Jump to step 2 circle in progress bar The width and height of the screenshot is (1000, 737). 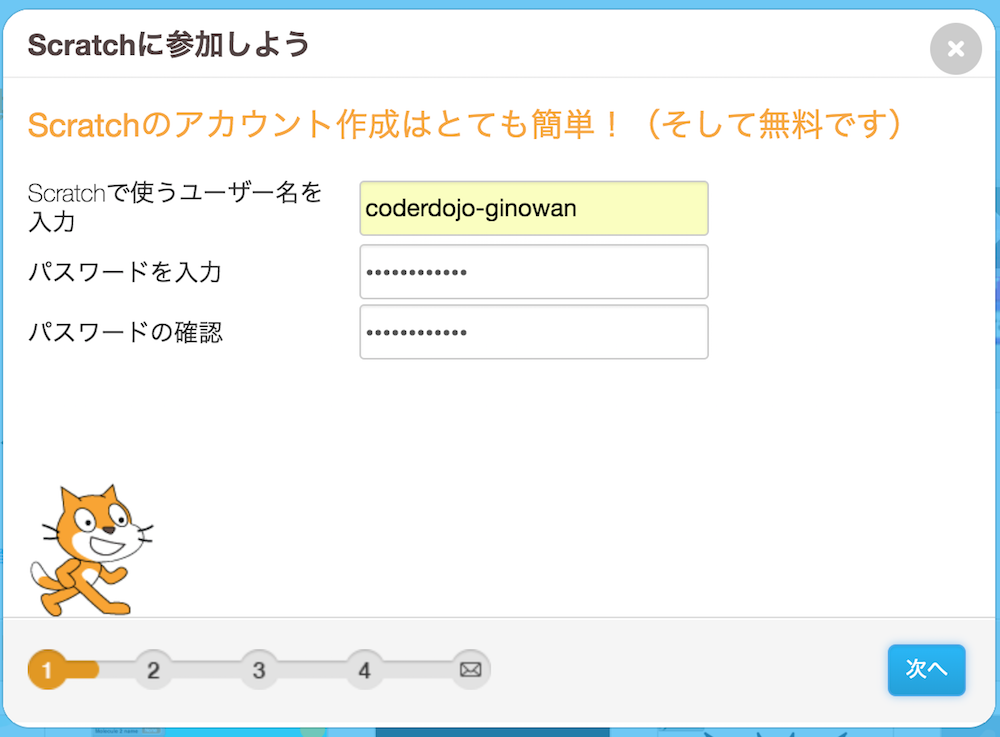[153, 669]
